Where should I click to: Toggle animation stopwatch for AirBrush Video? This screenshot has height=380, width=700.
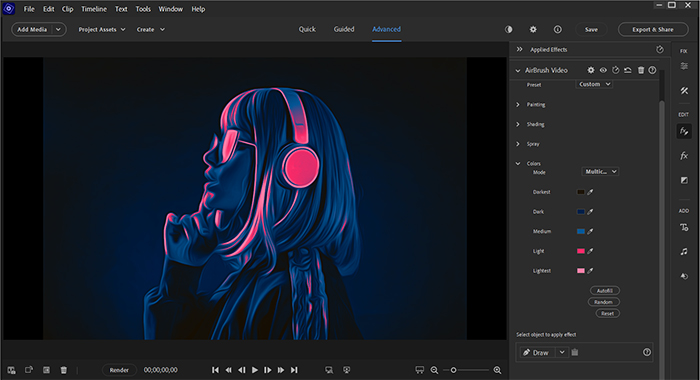point(616,70)
